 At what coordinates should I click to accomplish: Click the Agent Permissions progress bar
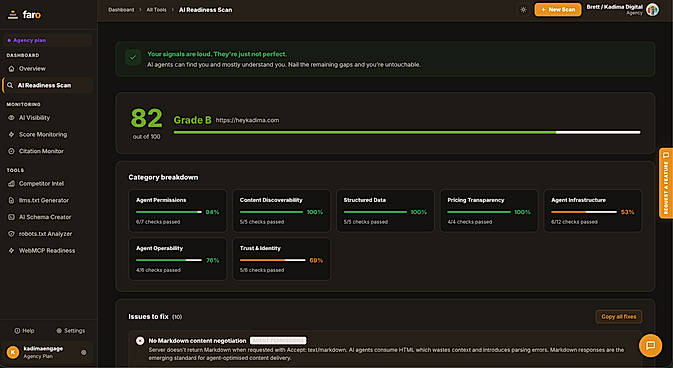click(169, 212)
